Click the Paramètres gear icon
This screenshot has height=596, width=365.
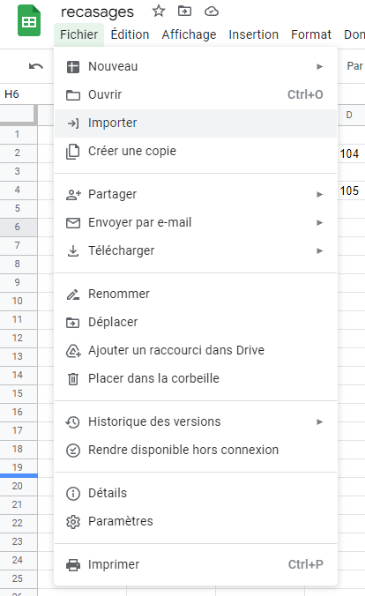tap(73, 522)
